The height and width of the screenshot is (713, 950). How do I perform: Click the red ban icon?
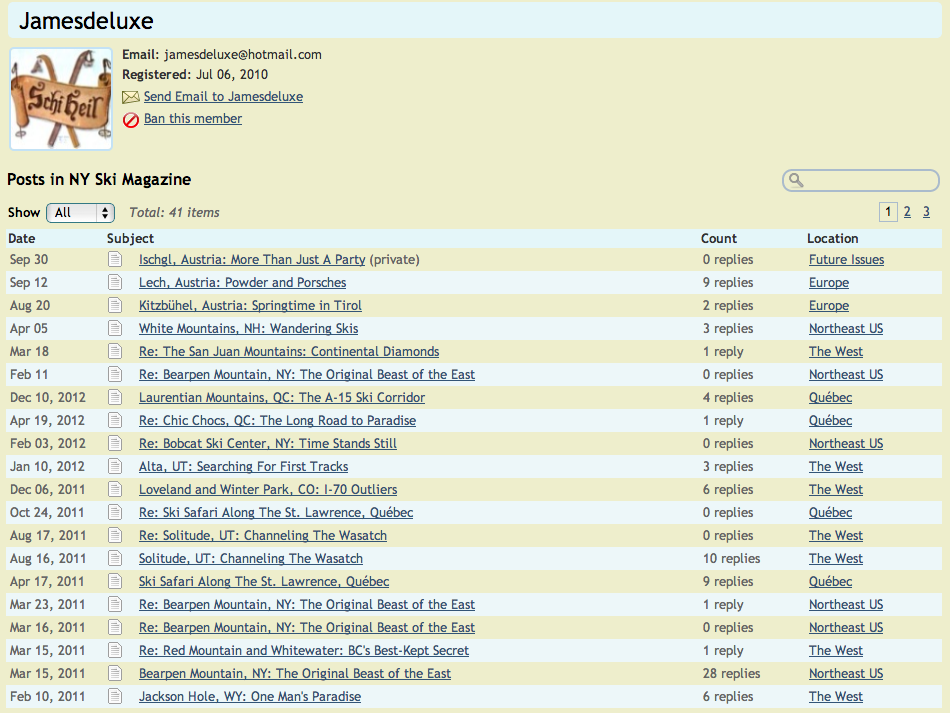[130, 119]
